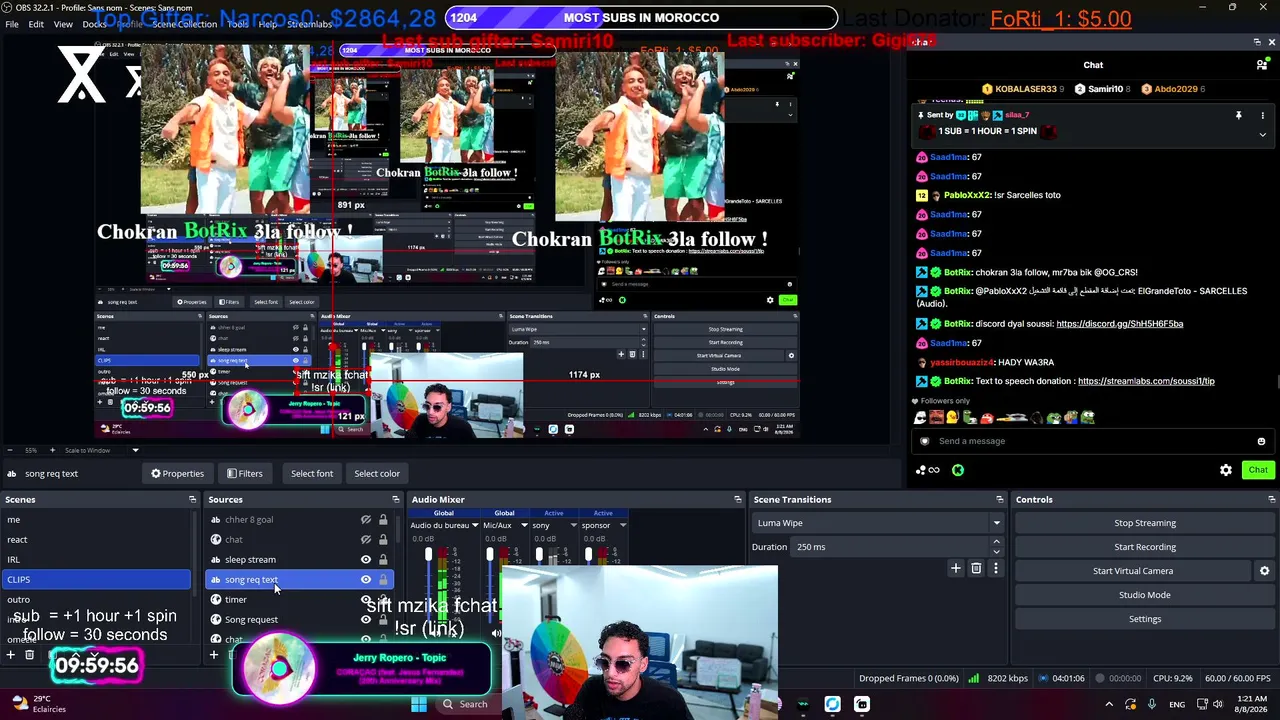1280x720 pixels.
Task: Click the green Kick logo icon
Action: pyautogui.click(x=958, y=470)
